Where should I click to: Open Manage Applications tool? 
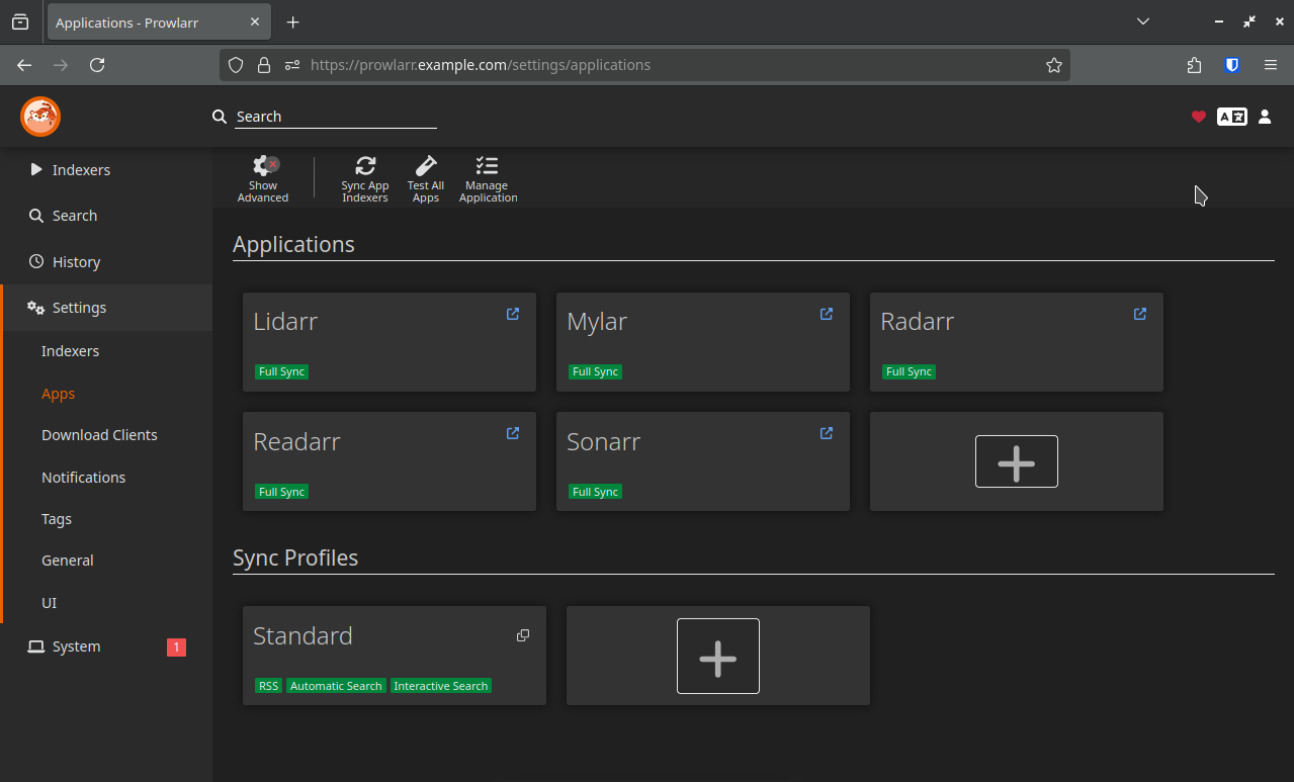[487, 178]
